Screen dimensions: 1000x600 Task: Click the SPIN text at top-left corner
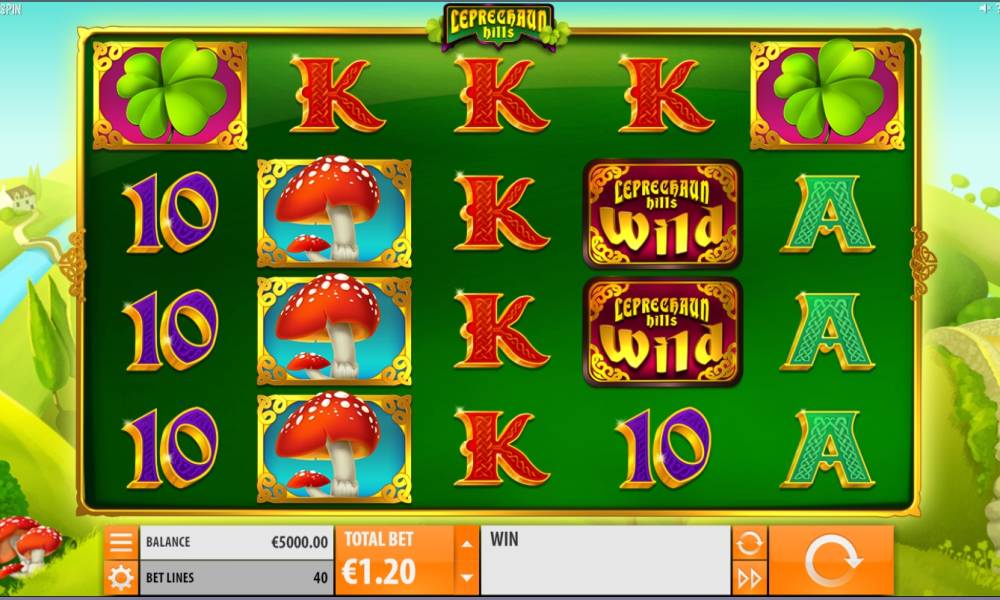[10, 9]
